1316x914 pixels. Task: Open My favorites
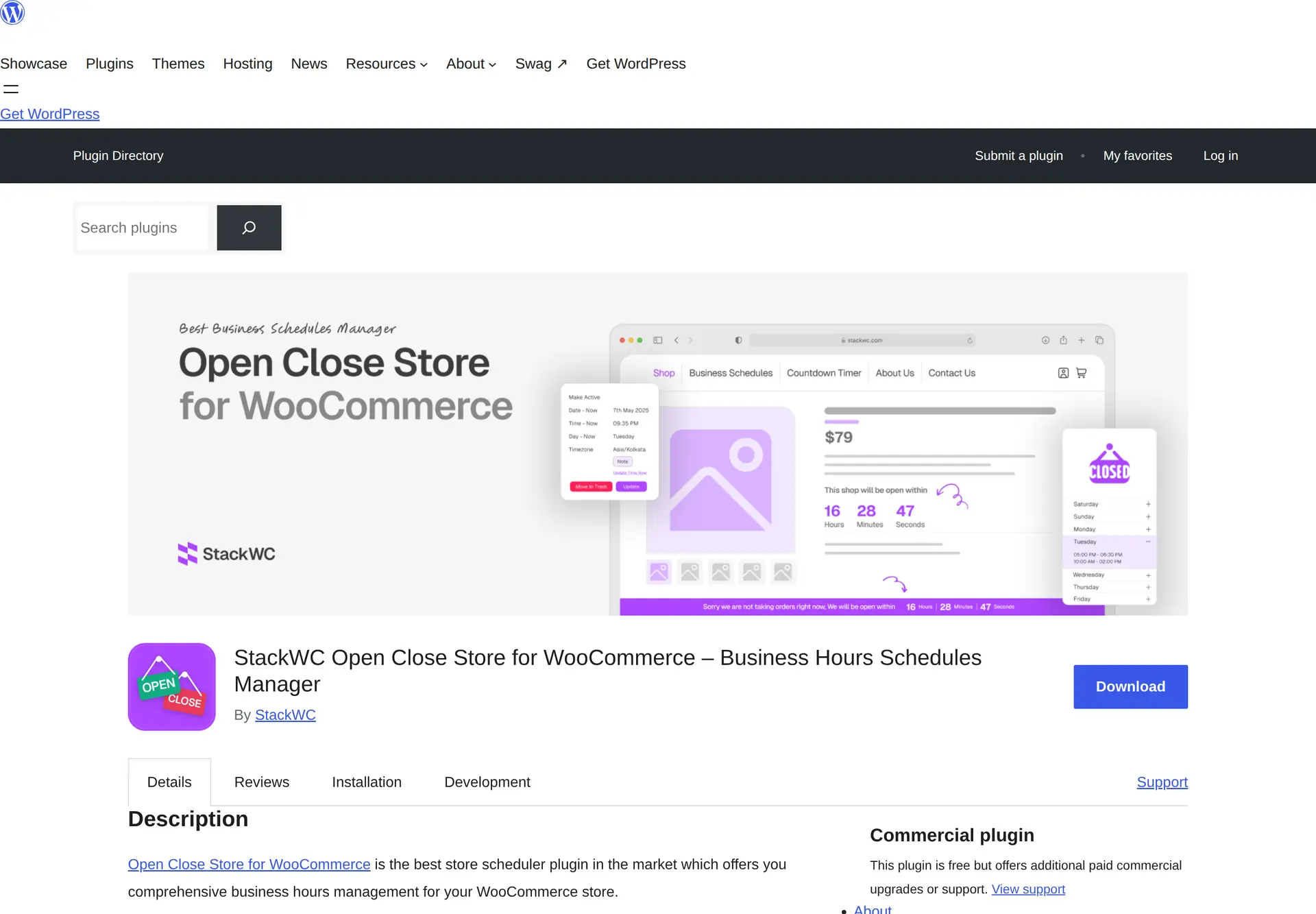[x=1138, y=156]
